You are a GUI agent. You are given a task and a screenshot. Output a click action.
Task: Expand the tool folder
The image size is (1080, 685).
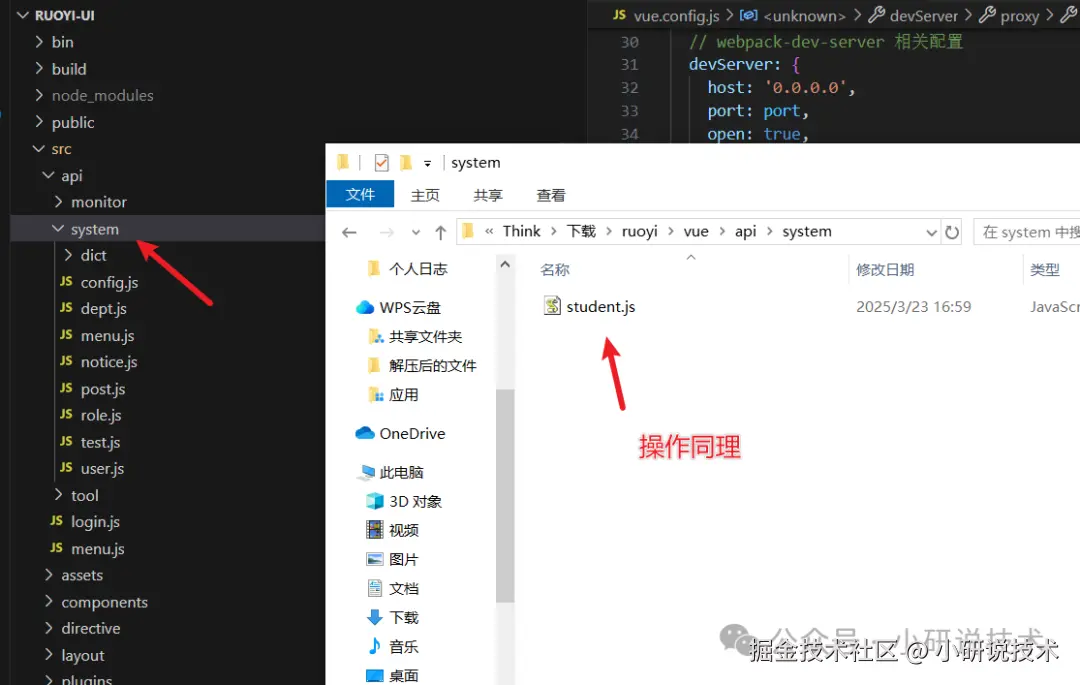click(59, 494)
